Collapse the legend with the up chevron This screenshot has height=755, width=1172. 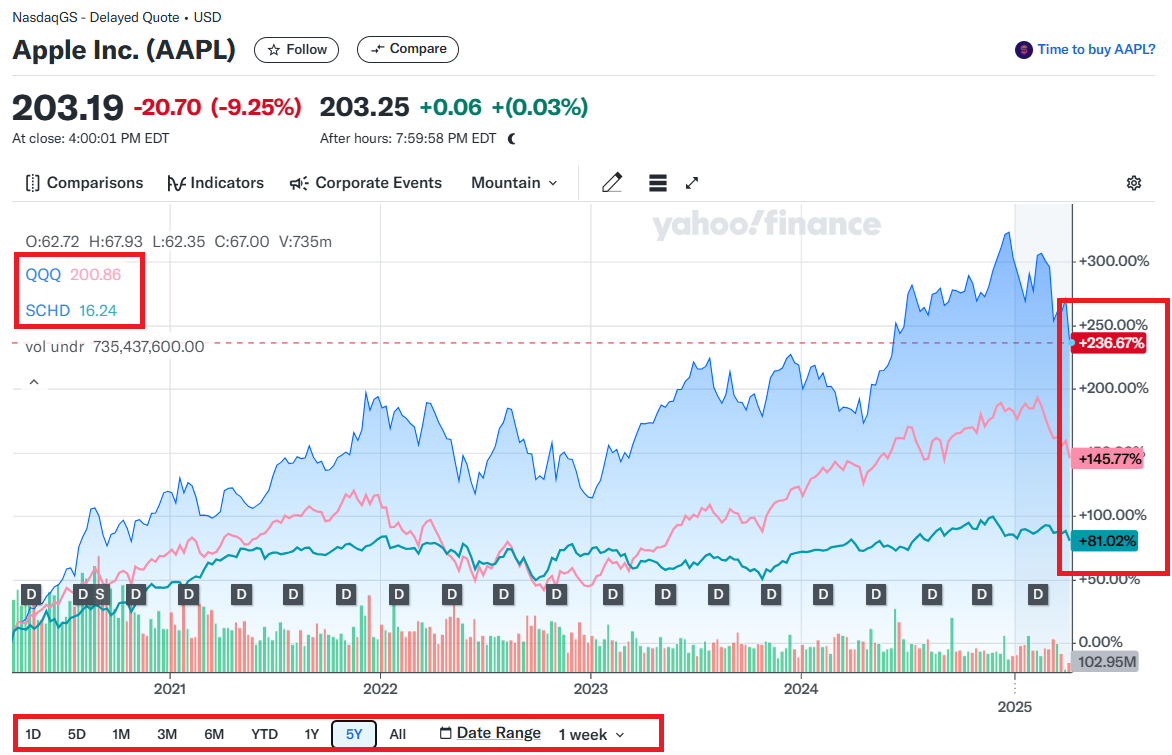coord(34,382)
